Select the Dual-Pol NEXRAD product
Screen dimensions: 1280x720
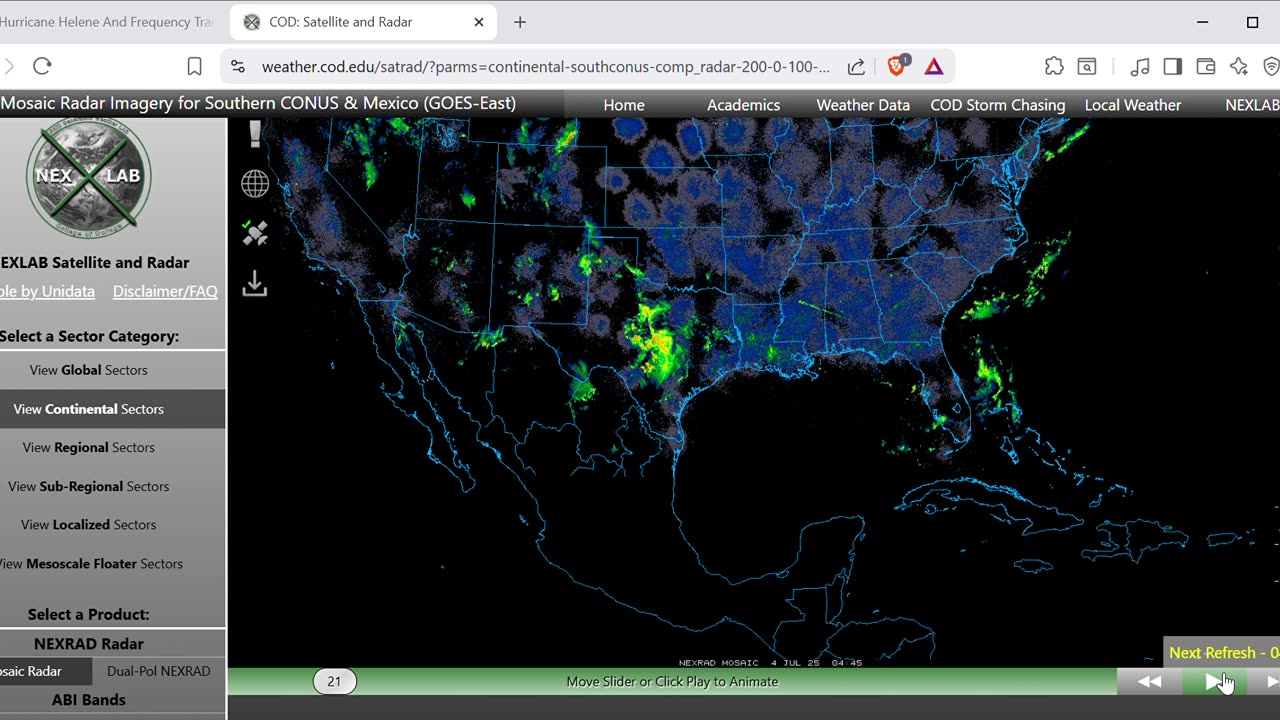tap(159, 671)
